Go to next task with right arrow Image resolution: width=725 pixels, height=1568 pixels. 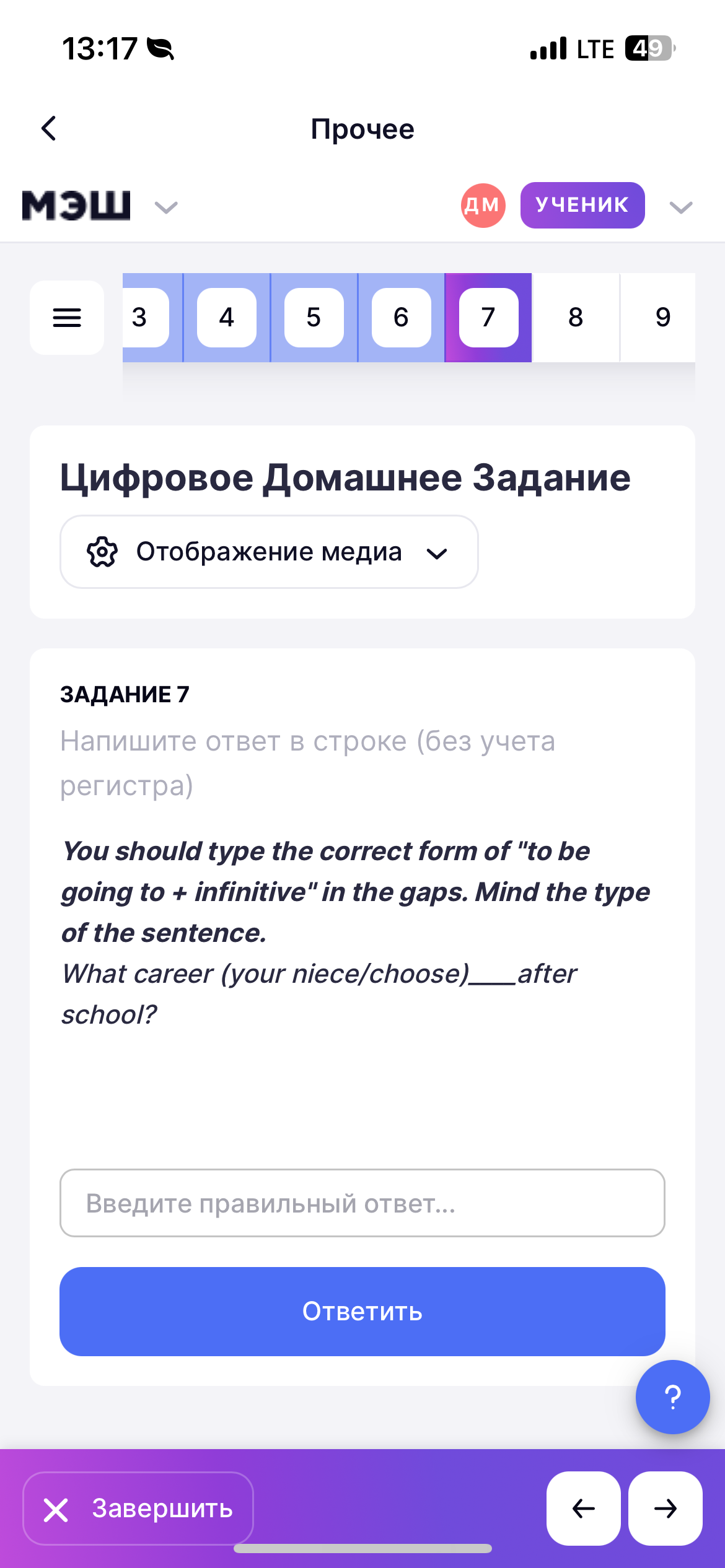pyautogui.click(x=665, y=1509)
